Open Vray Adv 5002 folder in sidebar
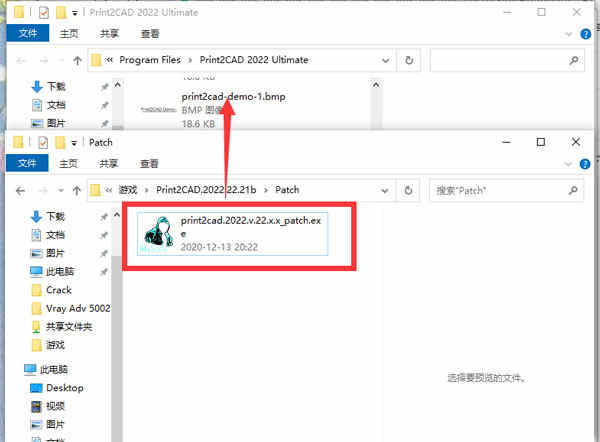The image size is (600, 442). pyautogui.click(x=78, y=308)
